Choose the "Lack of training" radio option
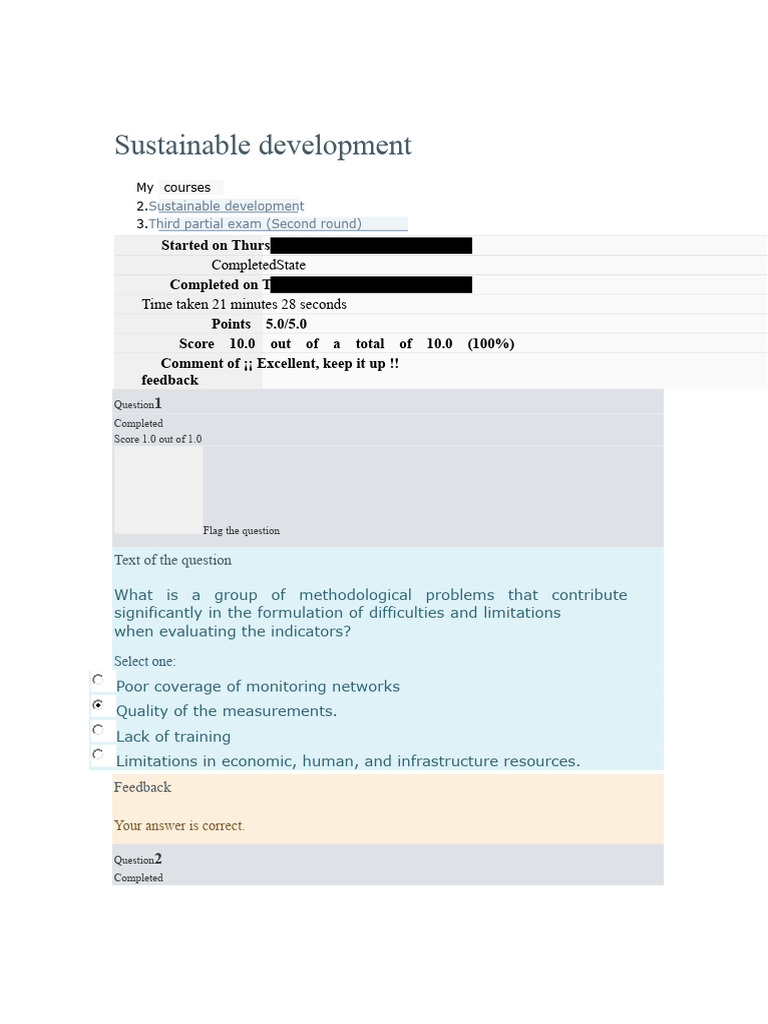This screenshot has width=768, height=1024. point(98,729)
